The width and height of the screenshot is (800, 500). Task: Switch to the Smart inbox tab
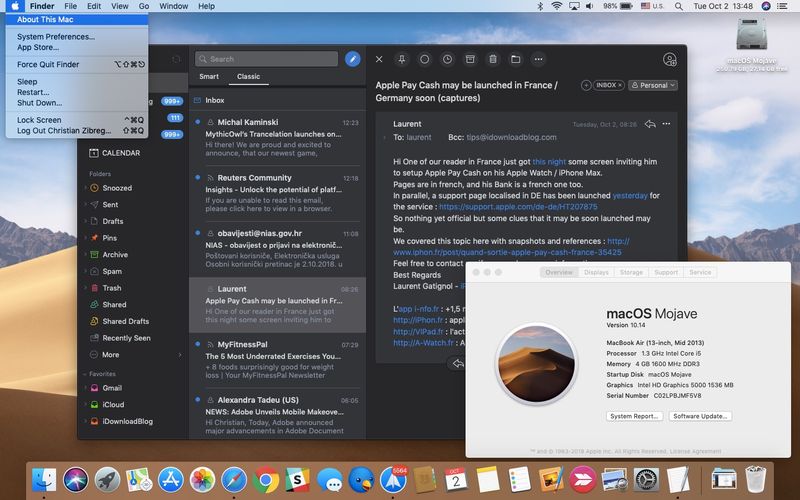tap(209, 77)
